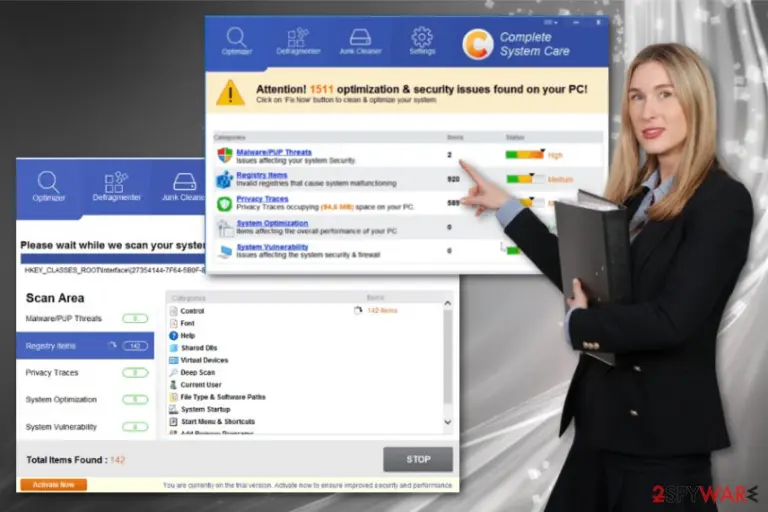The width and height of the screenshot is (768, 512).
Task: Select Privacy Traces in Scan Area
Action: tap(85, 373)
